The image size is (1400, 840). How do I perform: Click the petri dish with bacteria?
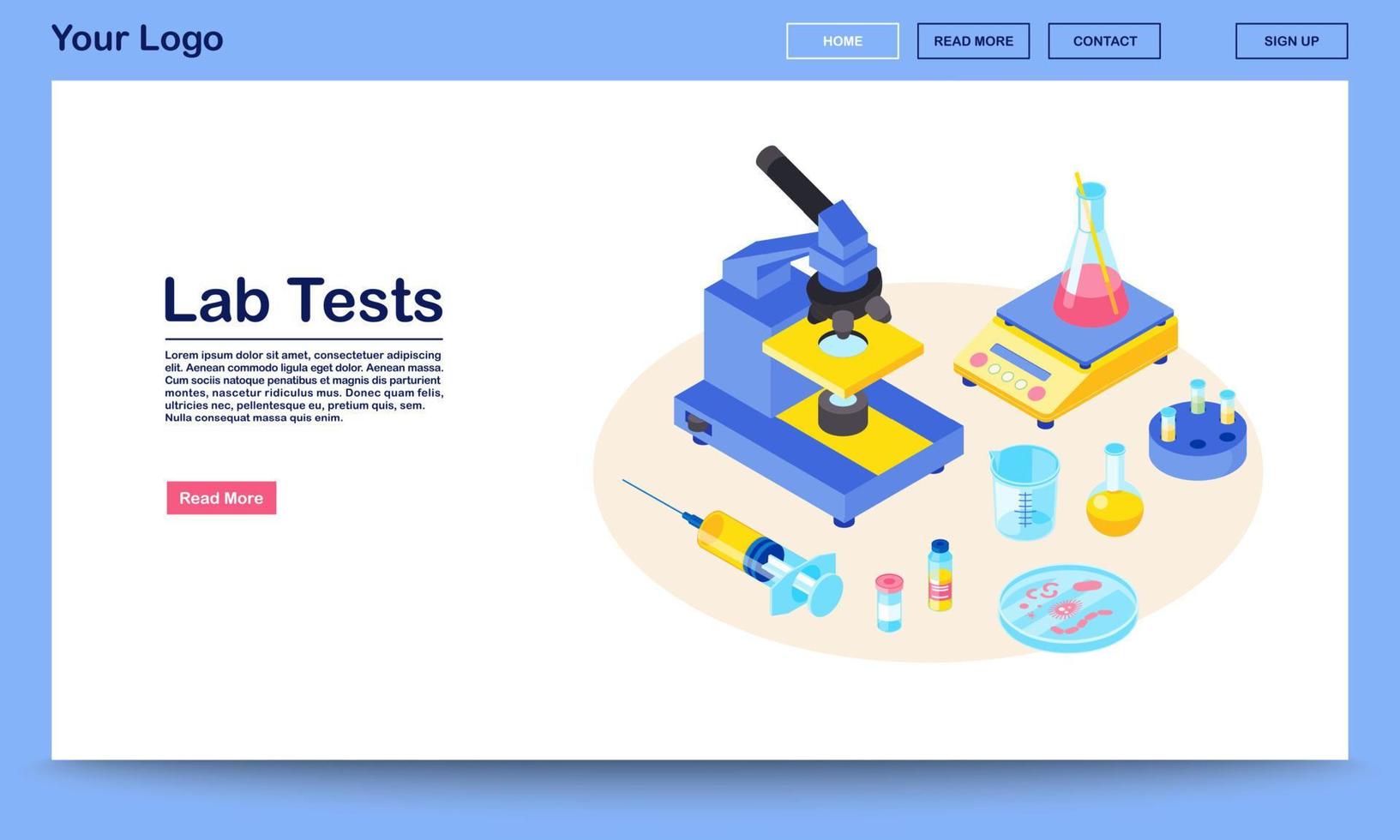1067,609
